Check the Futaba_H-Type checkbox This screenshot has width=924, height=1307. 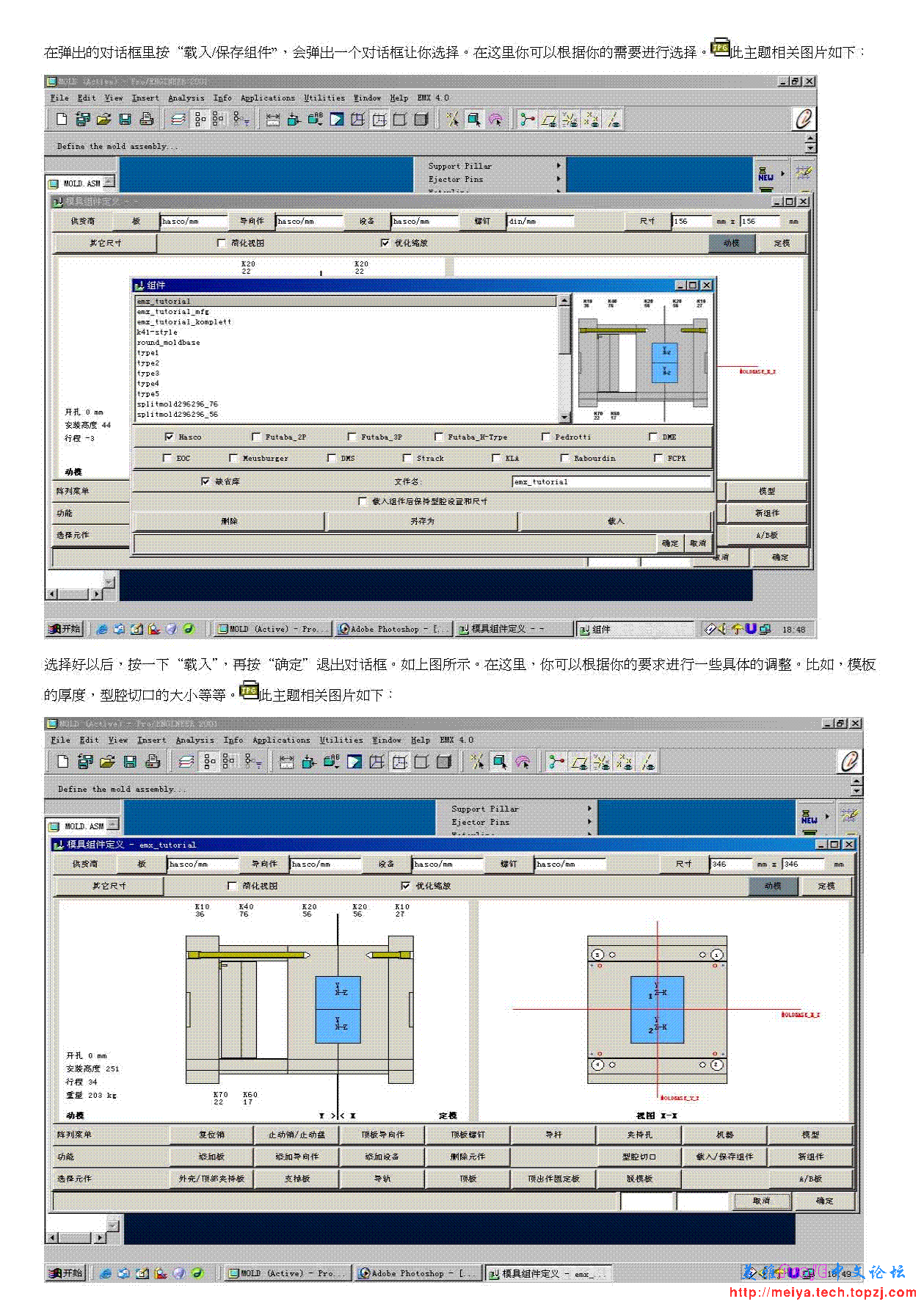(439, 437)
